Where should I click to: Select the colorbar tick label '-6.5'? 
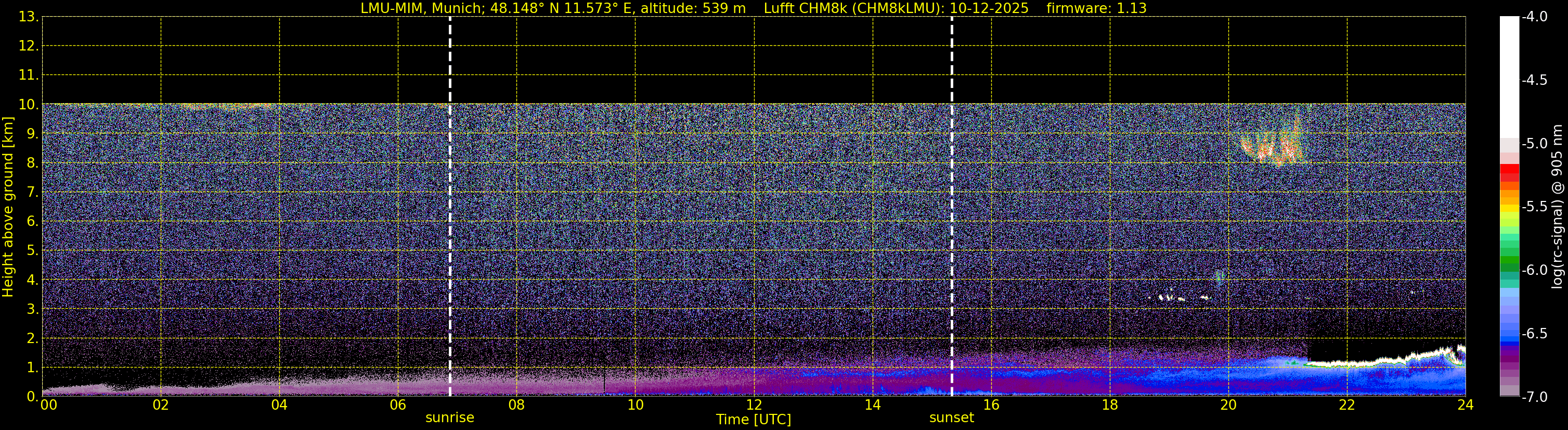1534,333
